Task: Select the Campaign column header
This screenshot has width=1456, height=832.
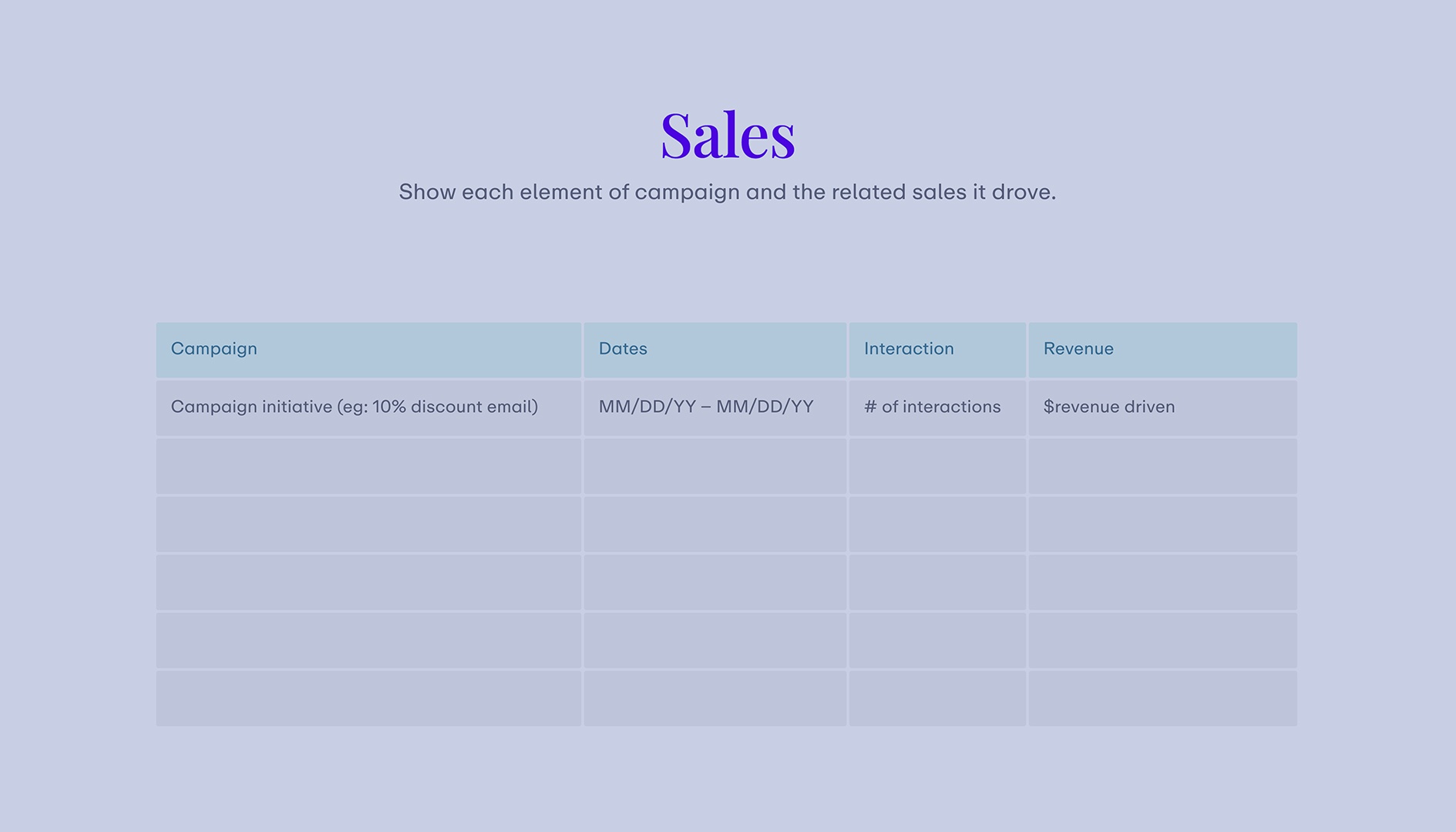Action: (x=368, y=350)
